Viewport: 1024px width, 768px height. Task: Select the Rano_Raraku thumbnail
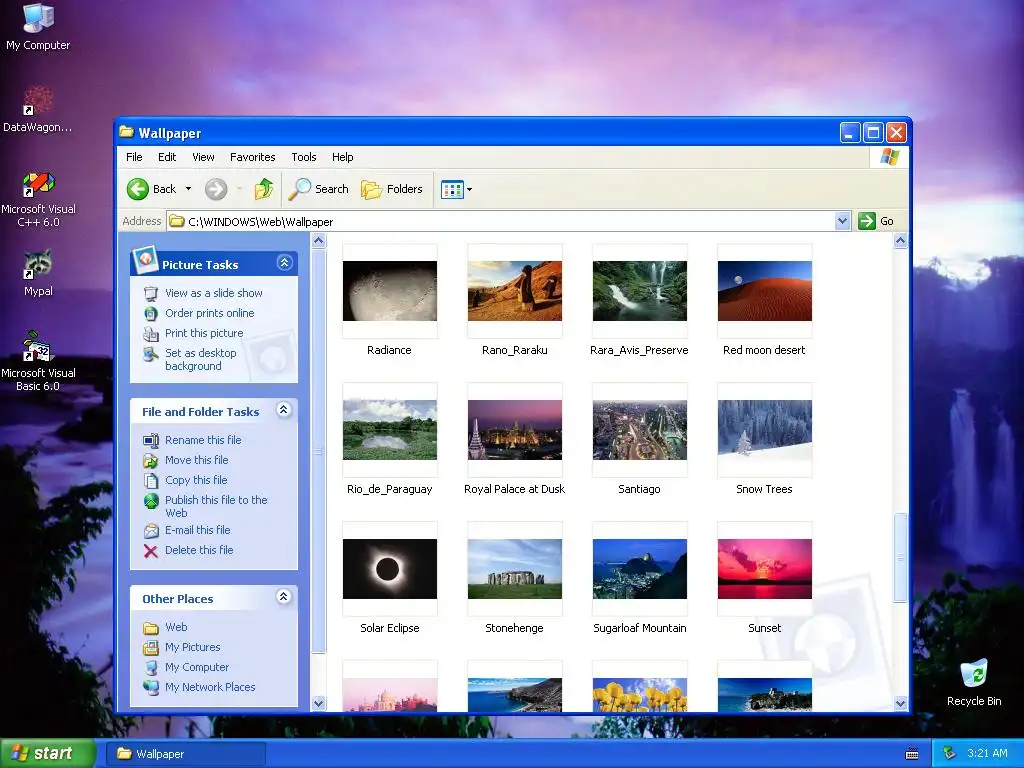(x=515, y=291)
